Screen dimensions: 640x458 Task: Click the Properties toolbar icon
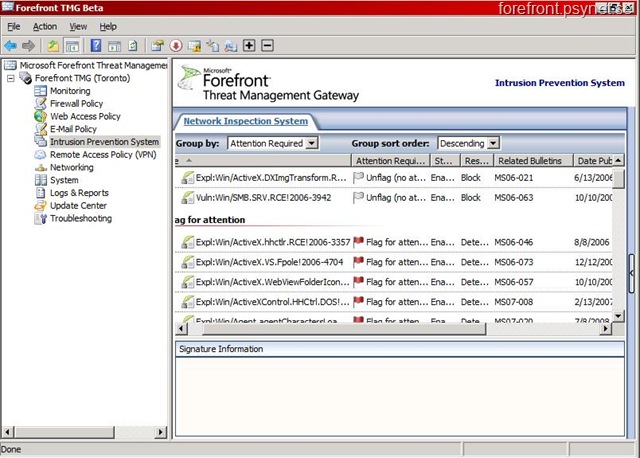click(158, 45)
